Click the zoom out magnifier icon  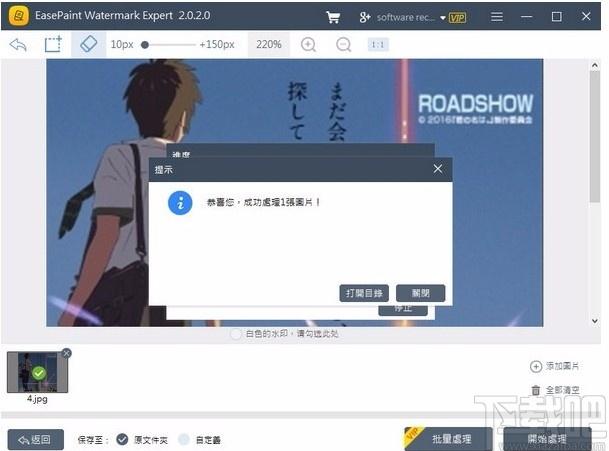point(343,45)
